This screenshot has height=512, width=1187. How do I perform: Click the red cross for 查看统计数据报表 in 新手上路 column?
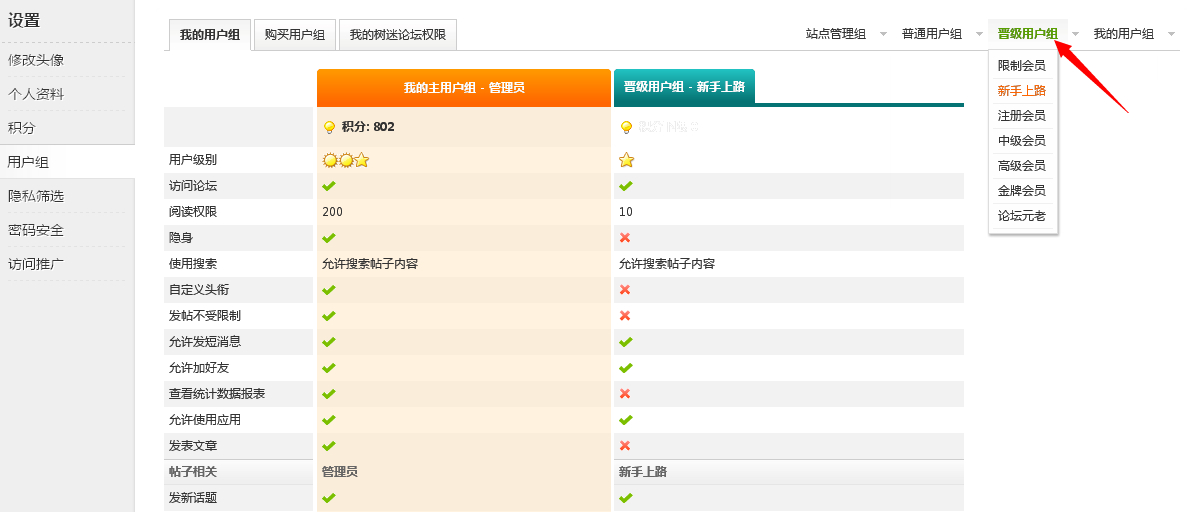[x=625, y=394]
